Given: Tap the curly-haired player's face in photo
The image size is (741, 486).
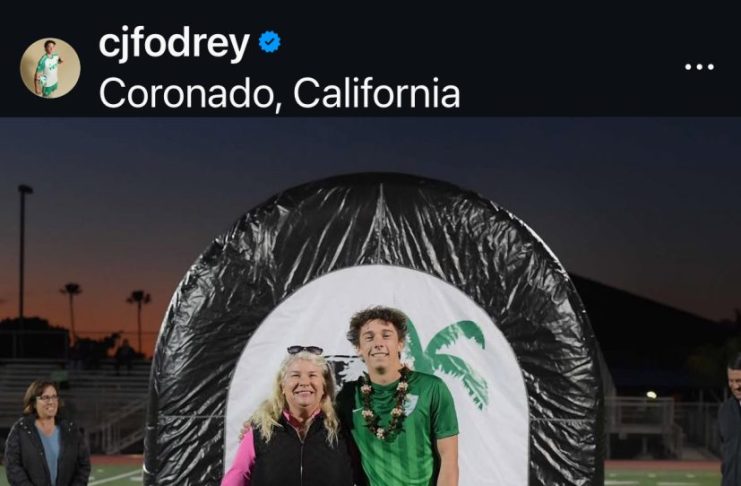Looking at the screenshot, I should coord(379,340).
